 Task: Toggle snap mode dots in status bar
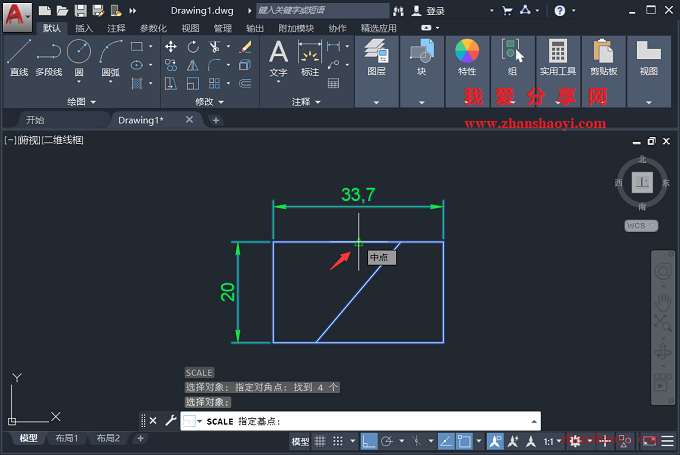pyautogui.click(x=338, y=442)
